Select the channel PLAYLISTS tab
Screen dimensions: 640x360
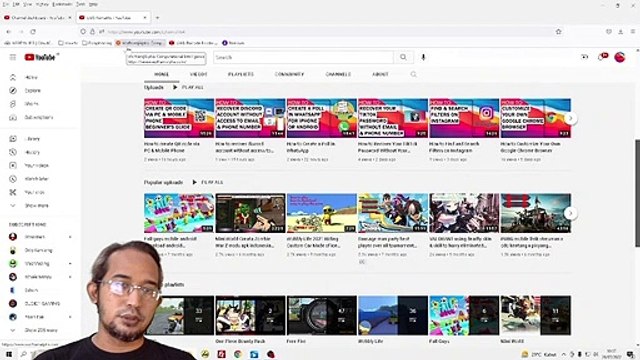(240, 75)
